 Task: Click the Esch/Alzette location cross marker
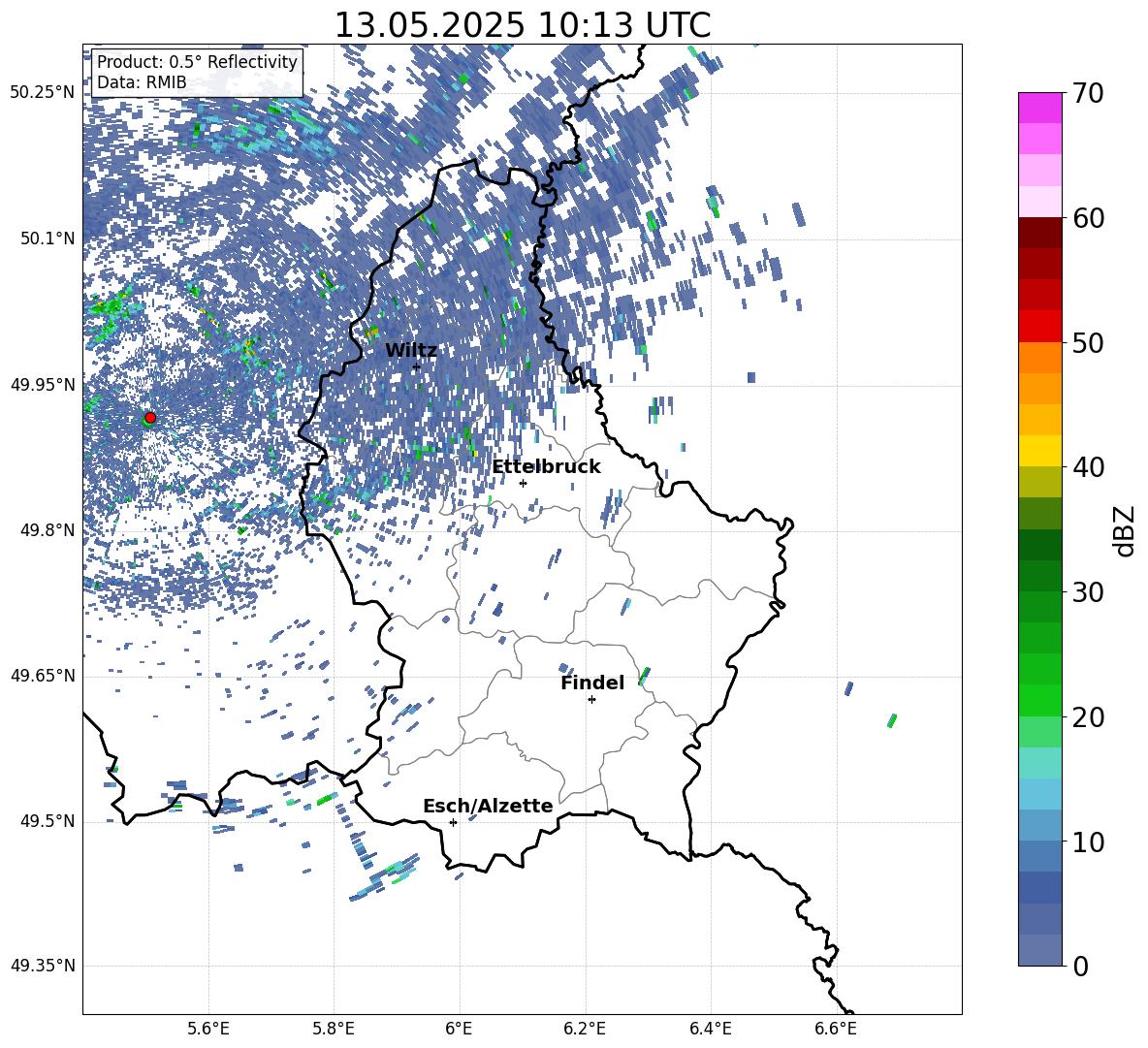[453, 822]
